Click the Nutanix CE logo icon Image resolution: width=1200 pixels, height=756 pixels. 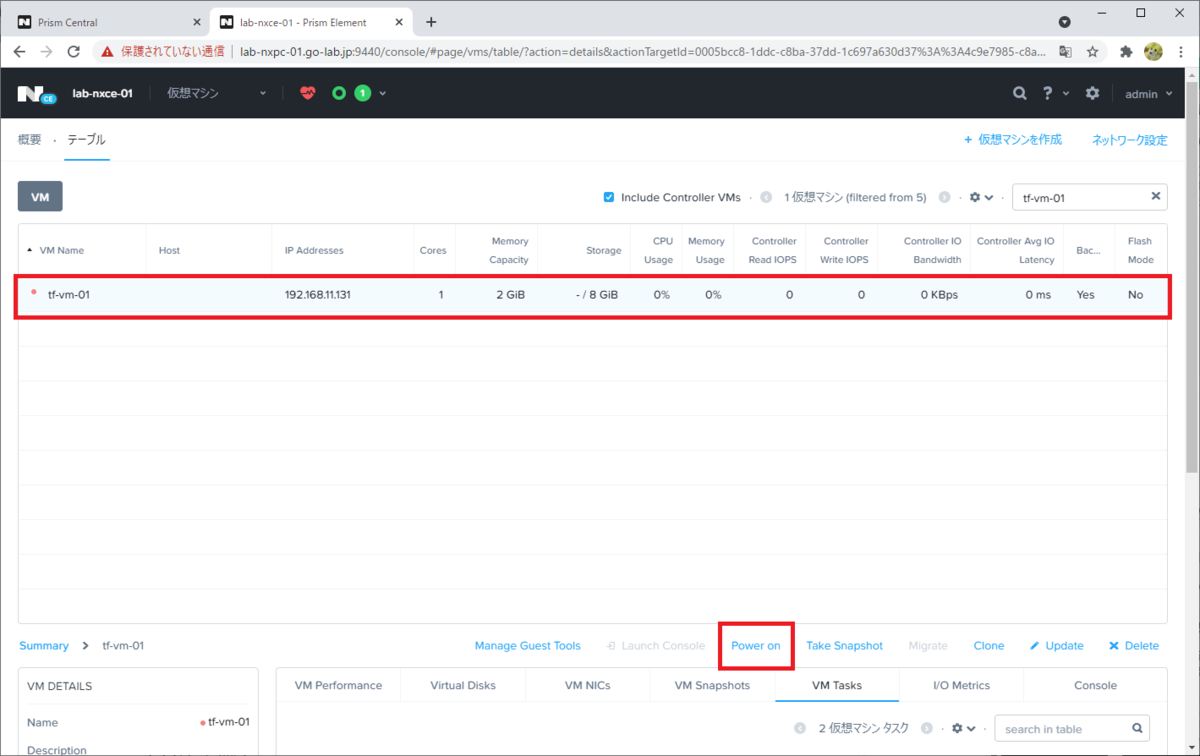pos(37,94)
